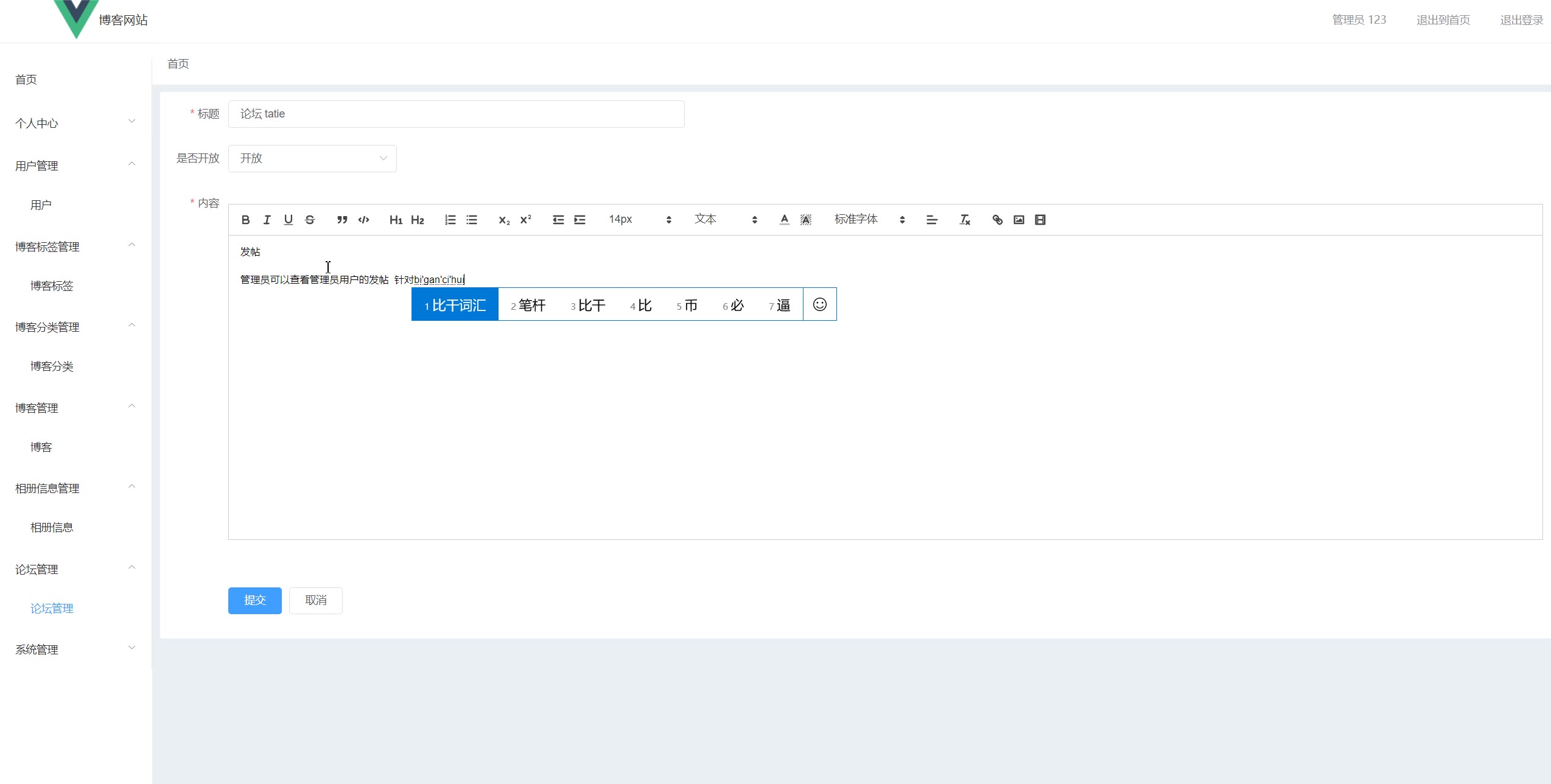Open 相册信息 sidebar item

52,528
